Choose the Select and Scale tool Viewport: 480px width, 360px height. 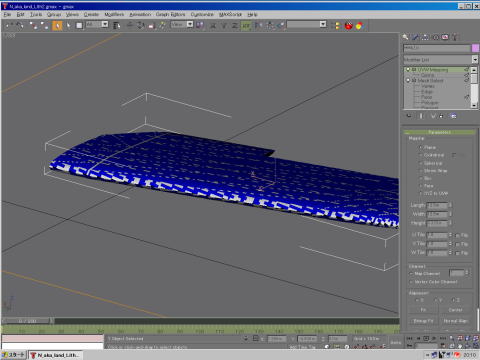[152, 25]
